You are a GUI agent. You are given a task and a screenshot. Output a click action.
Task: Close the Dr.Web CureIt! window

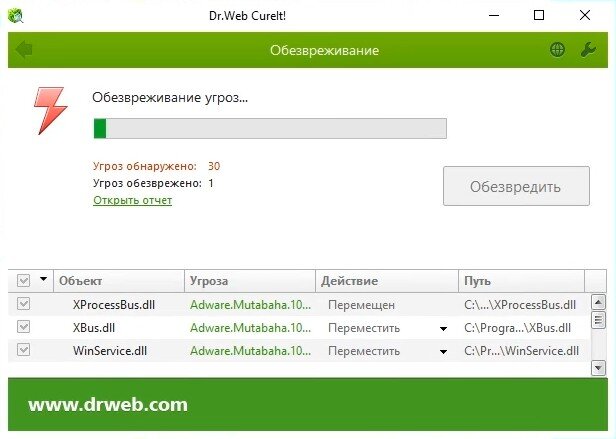(585, 15)
